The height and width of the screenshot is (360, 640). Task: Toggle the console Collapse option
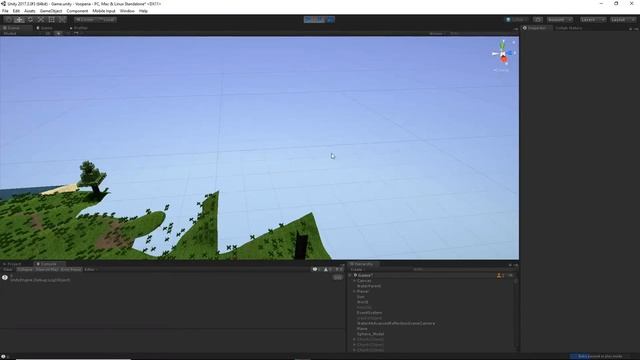click(x=25, y=269)
